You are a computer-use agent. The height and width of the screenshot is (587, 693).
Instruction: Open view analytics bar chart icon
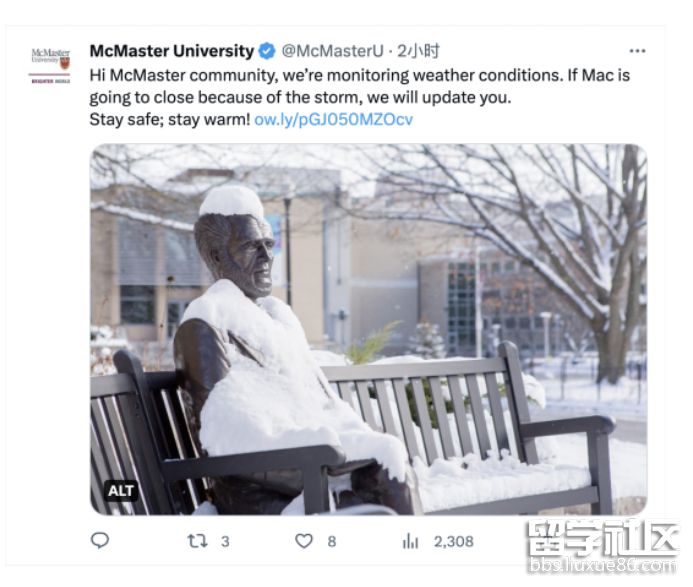pos(410,541)
